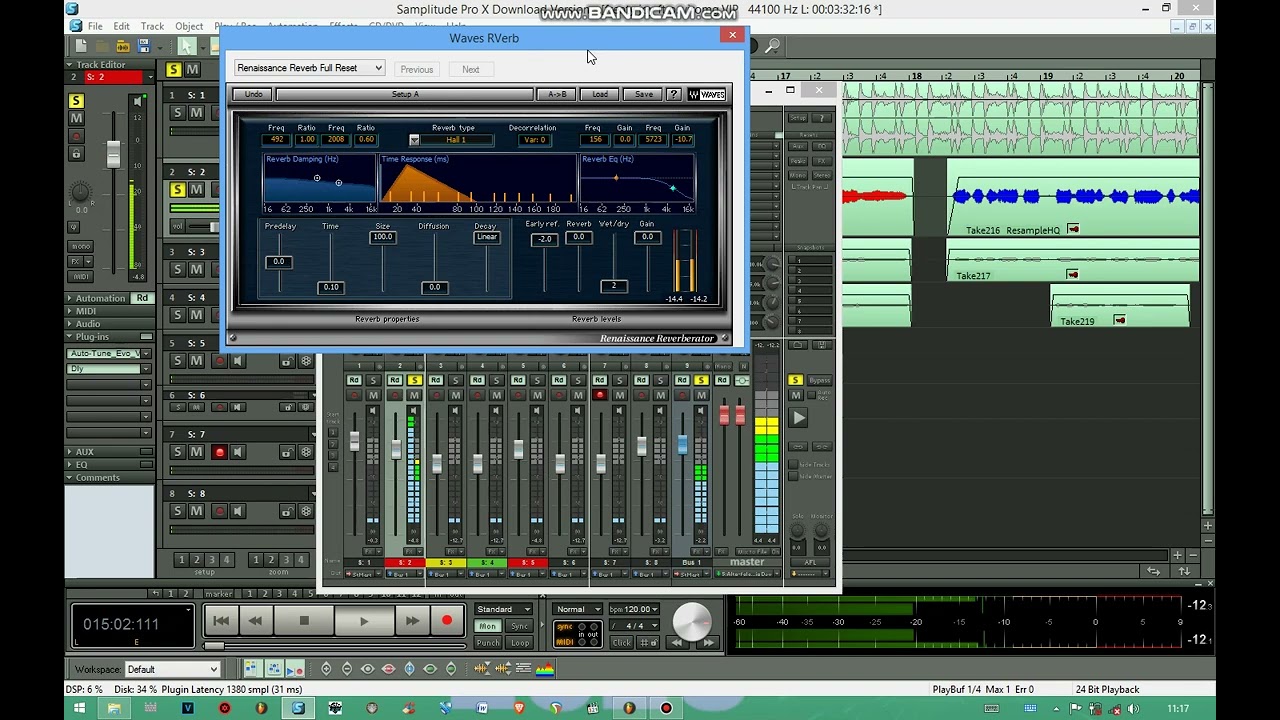Click the reverb Time slider handle showing 0.10

pos(330,287)
